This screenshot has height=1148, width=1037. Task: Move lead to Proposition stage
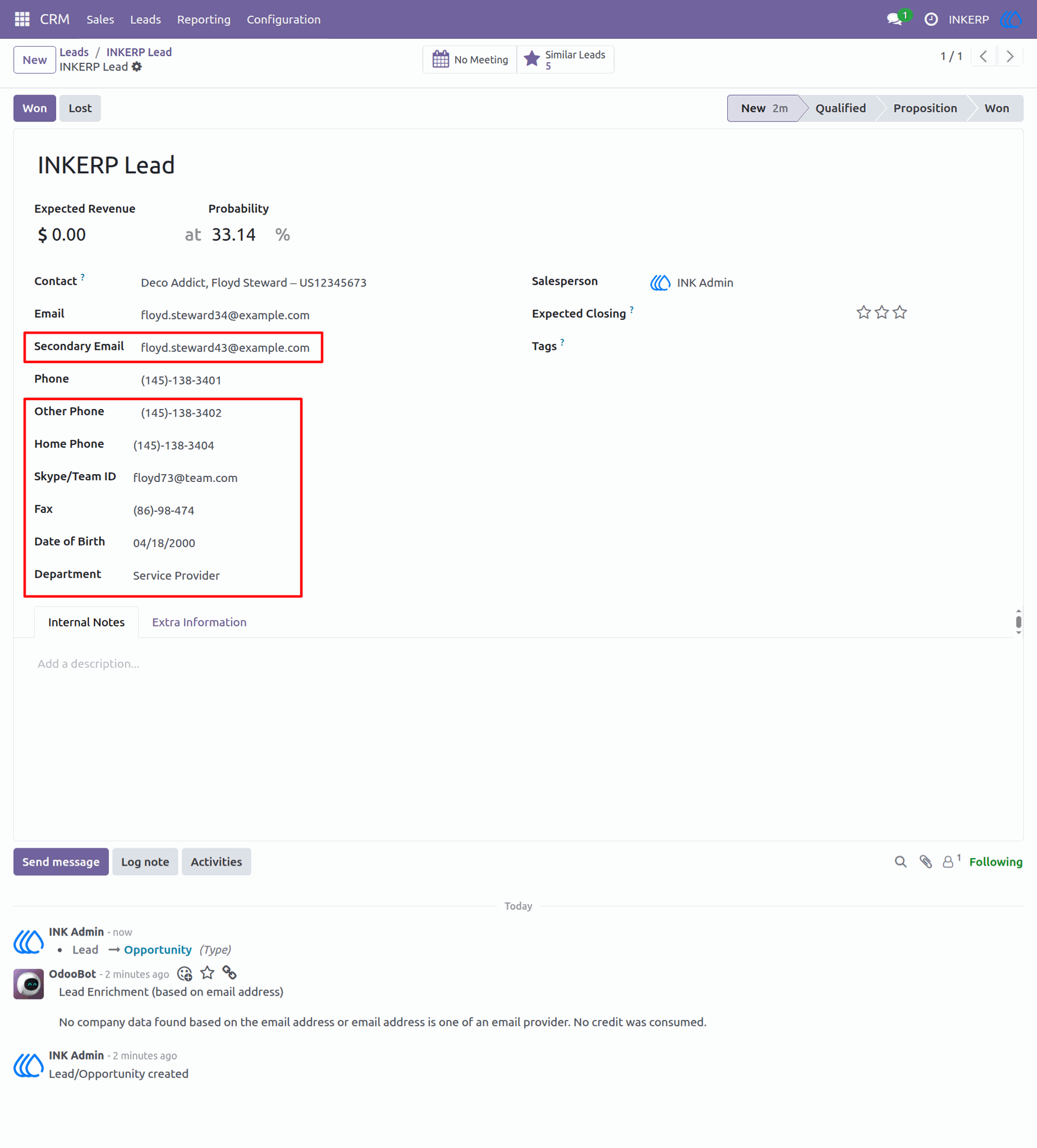click(x=925, y=108)
